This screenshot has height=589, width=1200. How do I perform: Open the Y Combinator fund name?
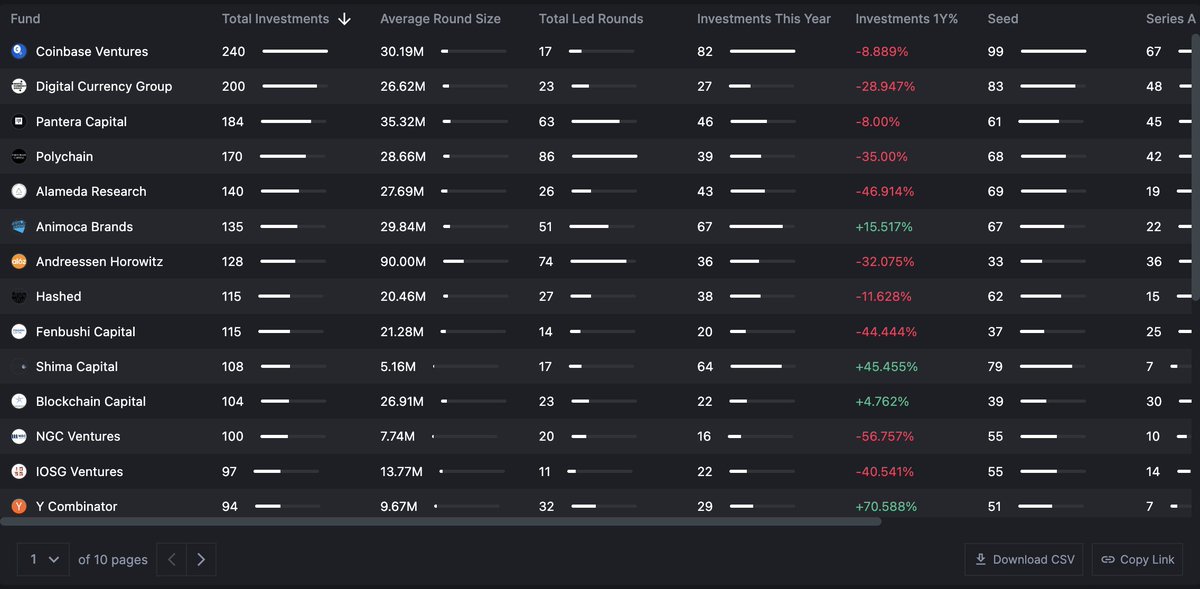(x=77, y=506)
